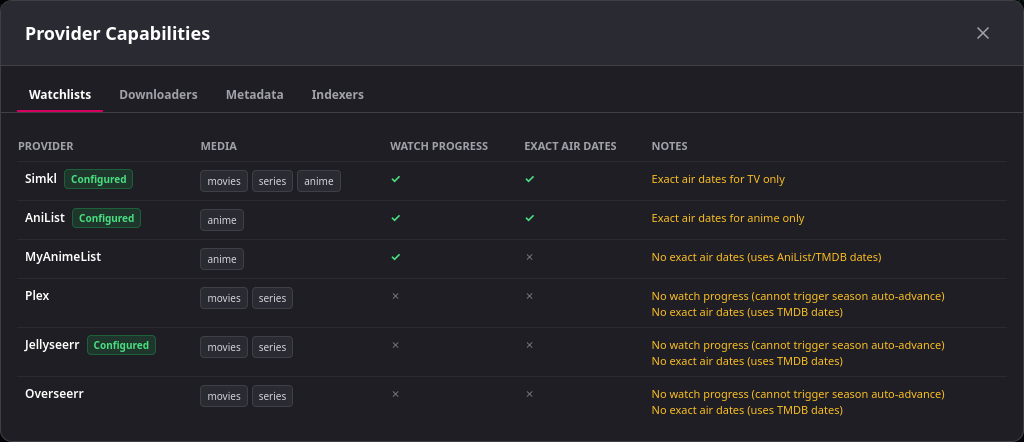Click the anime tag in Simkl row

pos(319,181)
